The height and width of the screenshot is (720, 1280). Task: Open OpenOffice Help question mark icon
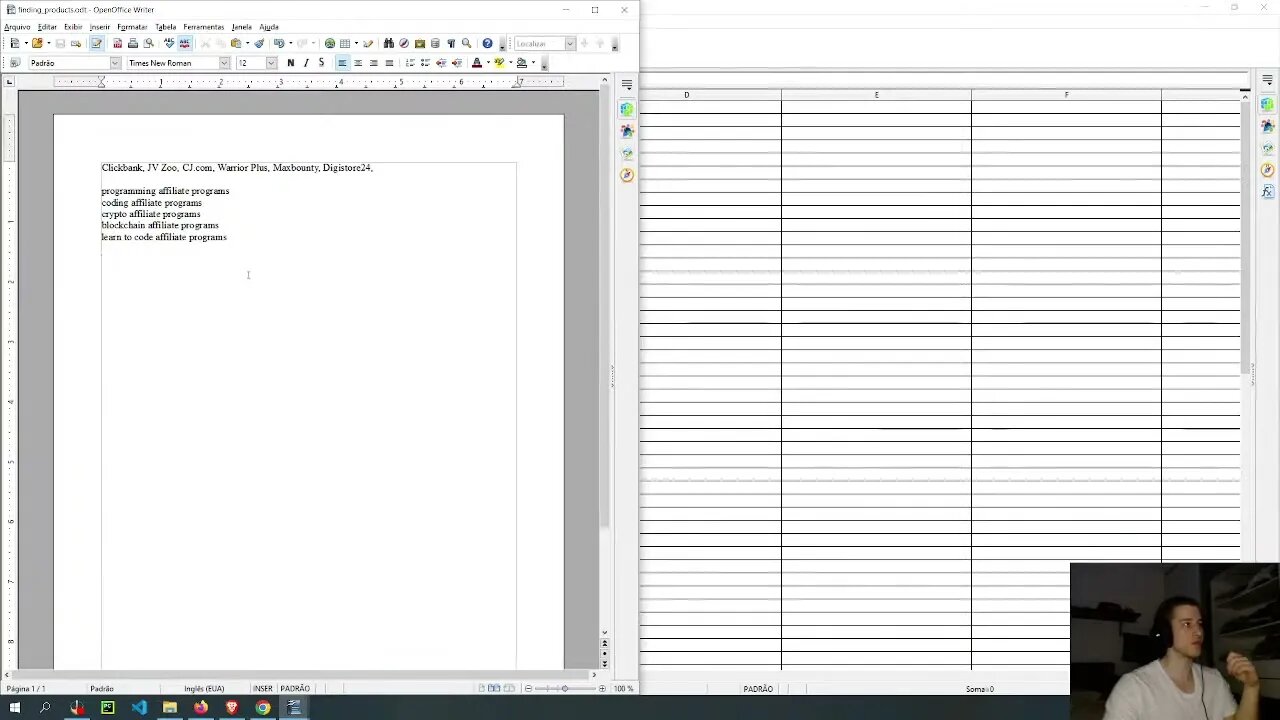[x=487, y=43]
